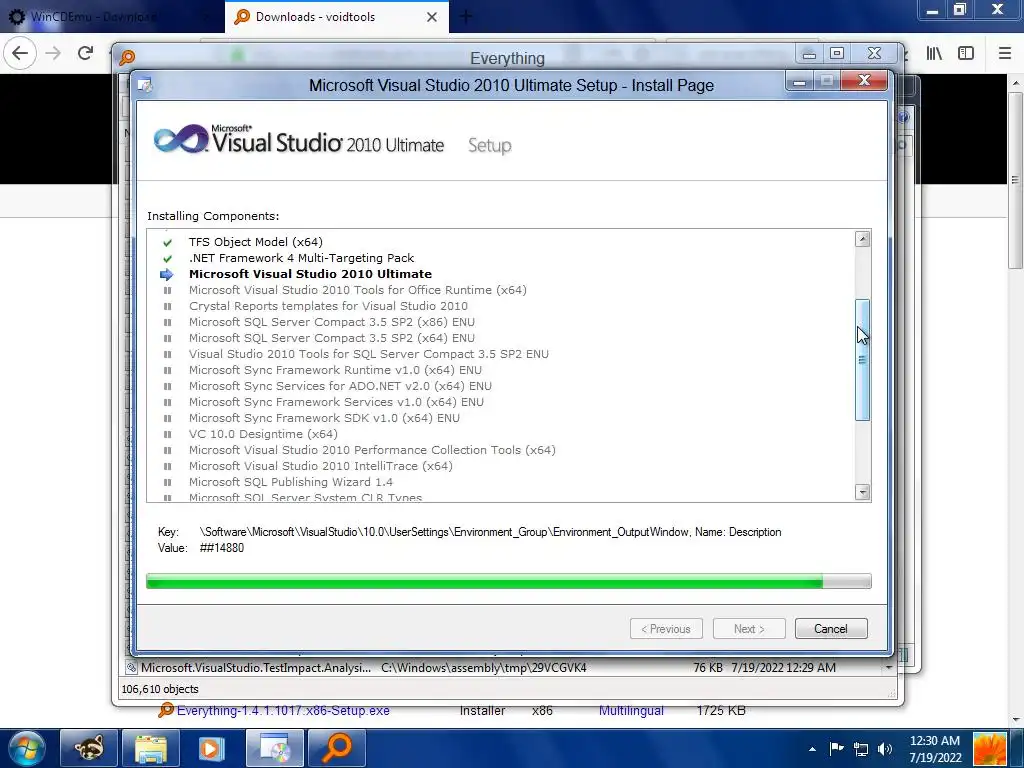Image resolution: width=1024 pixels, height=768 pixels.
Task: Select VC 10.0 Designtime (x64) row
Action: point(263,434)
